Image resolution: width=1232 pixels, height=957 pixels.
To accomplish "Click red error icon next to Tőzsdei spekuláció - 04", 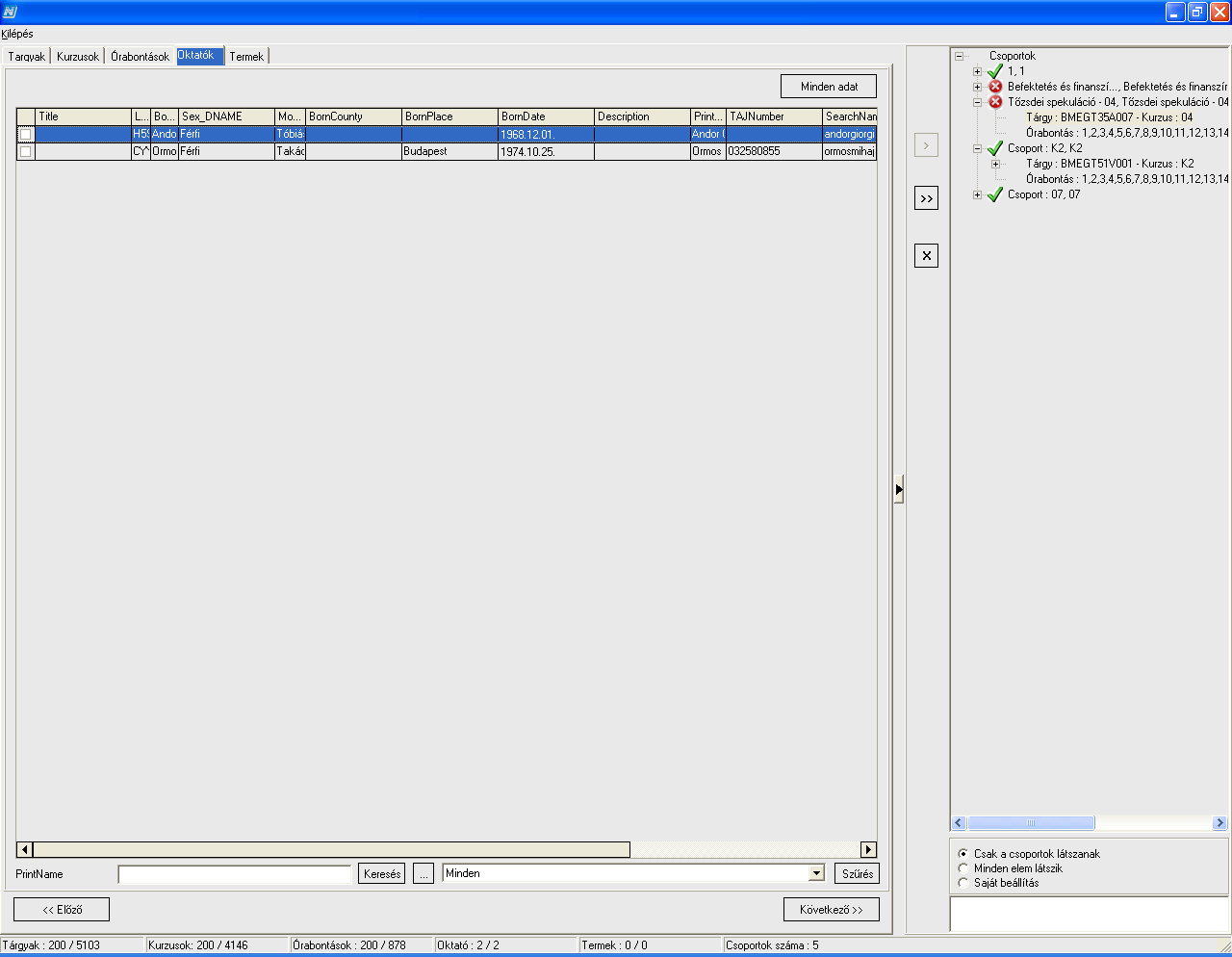I will click(x=995, y=101).
